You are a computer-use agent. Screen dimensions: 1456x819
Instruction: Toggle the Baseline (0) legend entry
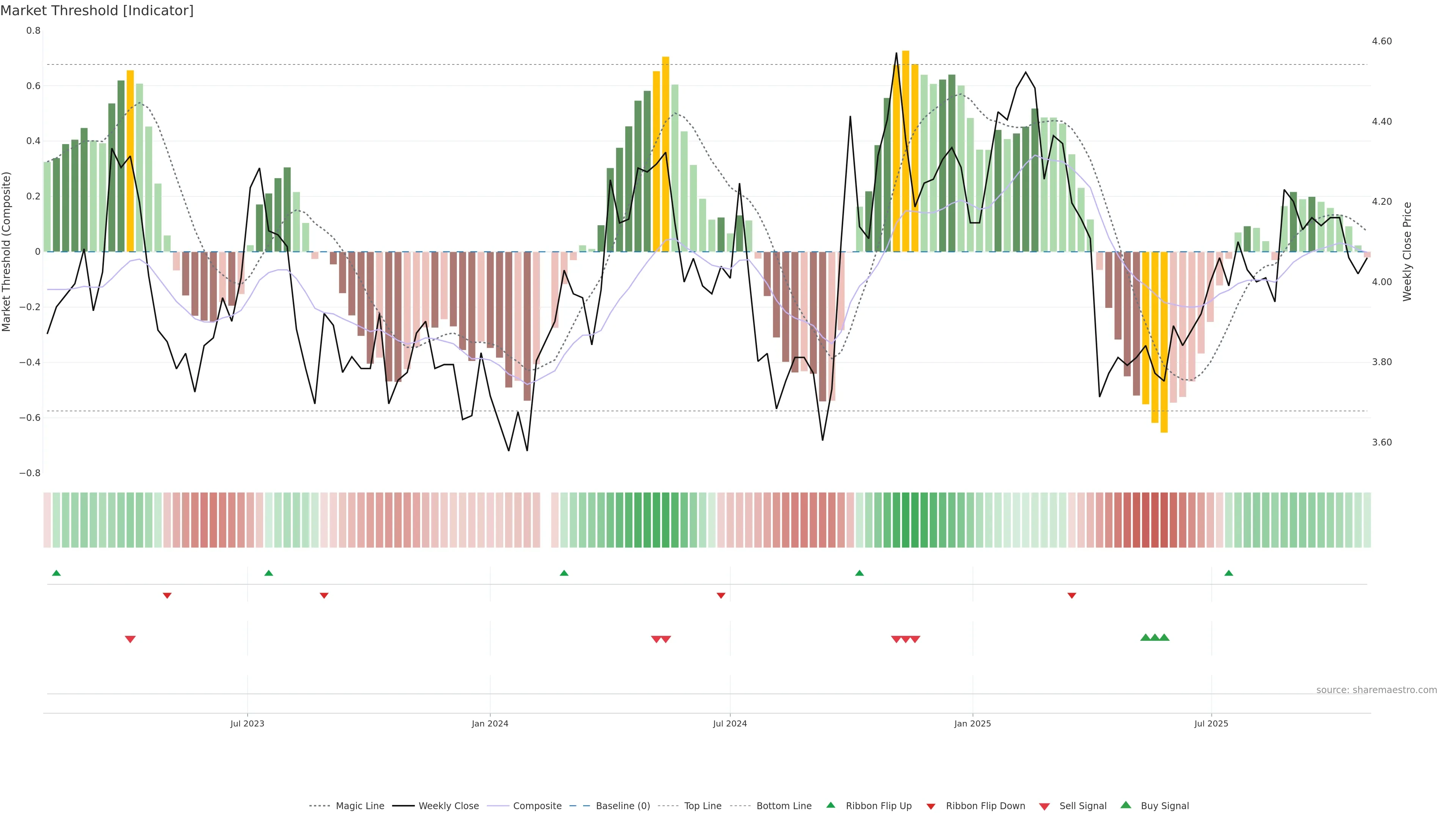[622, 806]
